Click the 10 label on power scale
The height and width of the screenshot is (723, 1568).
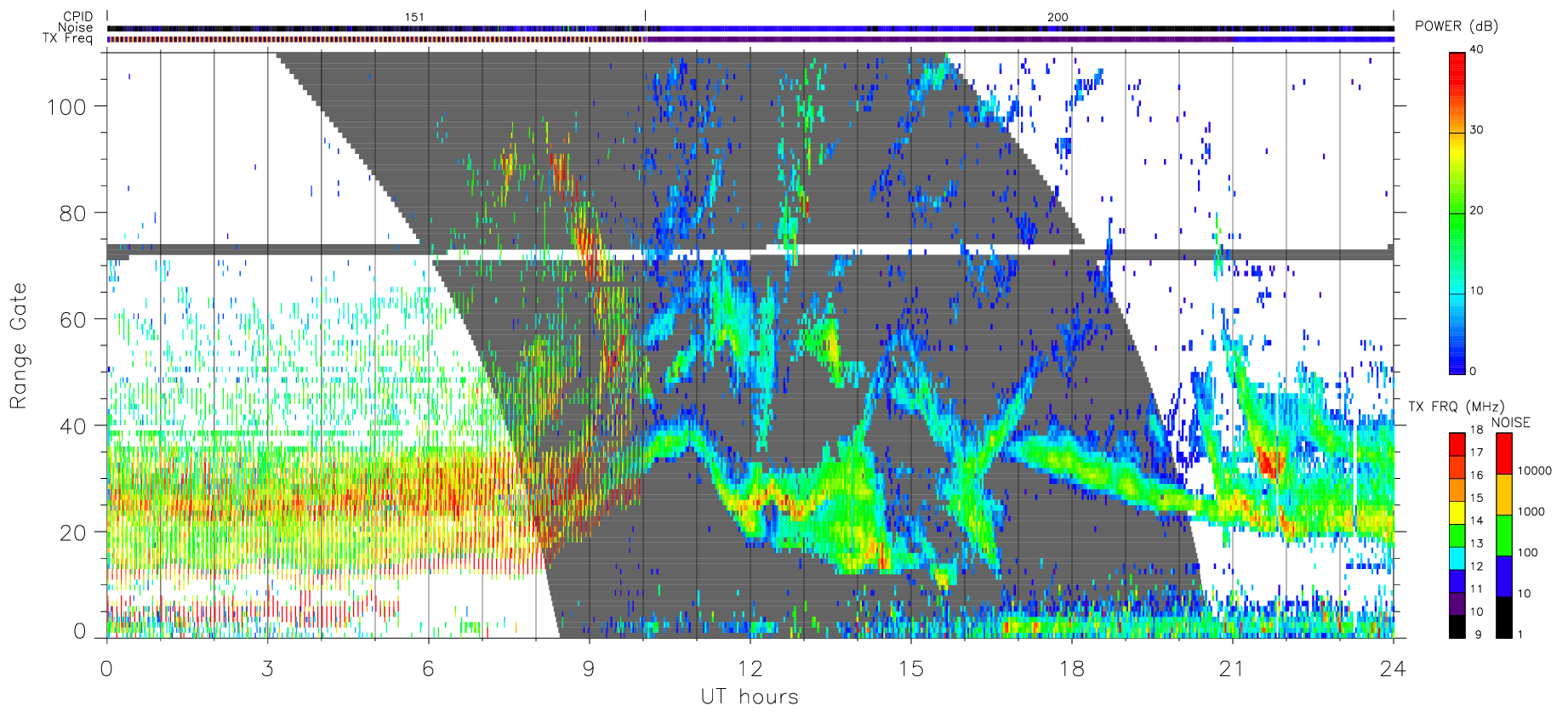coord(1476,291)
